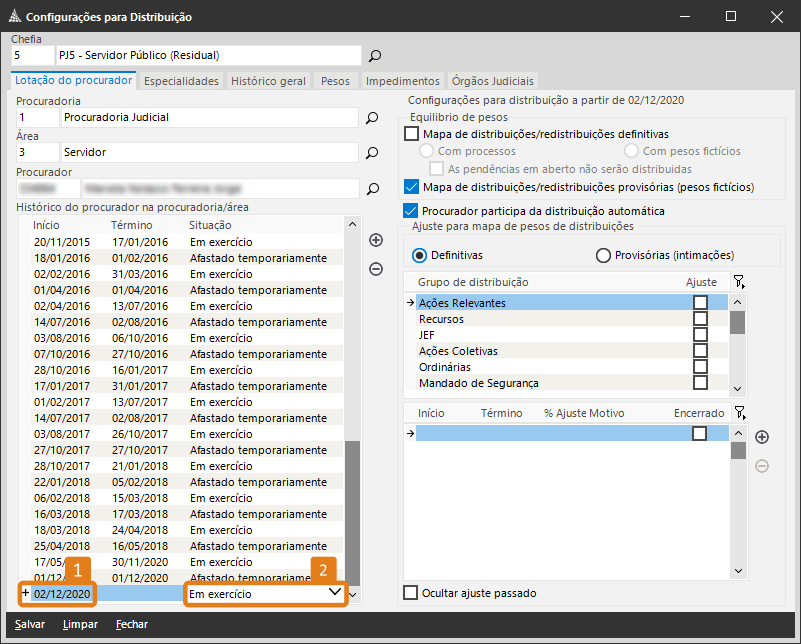
Task: Open the Procurador search magnifier
Action: pos(372,188)
